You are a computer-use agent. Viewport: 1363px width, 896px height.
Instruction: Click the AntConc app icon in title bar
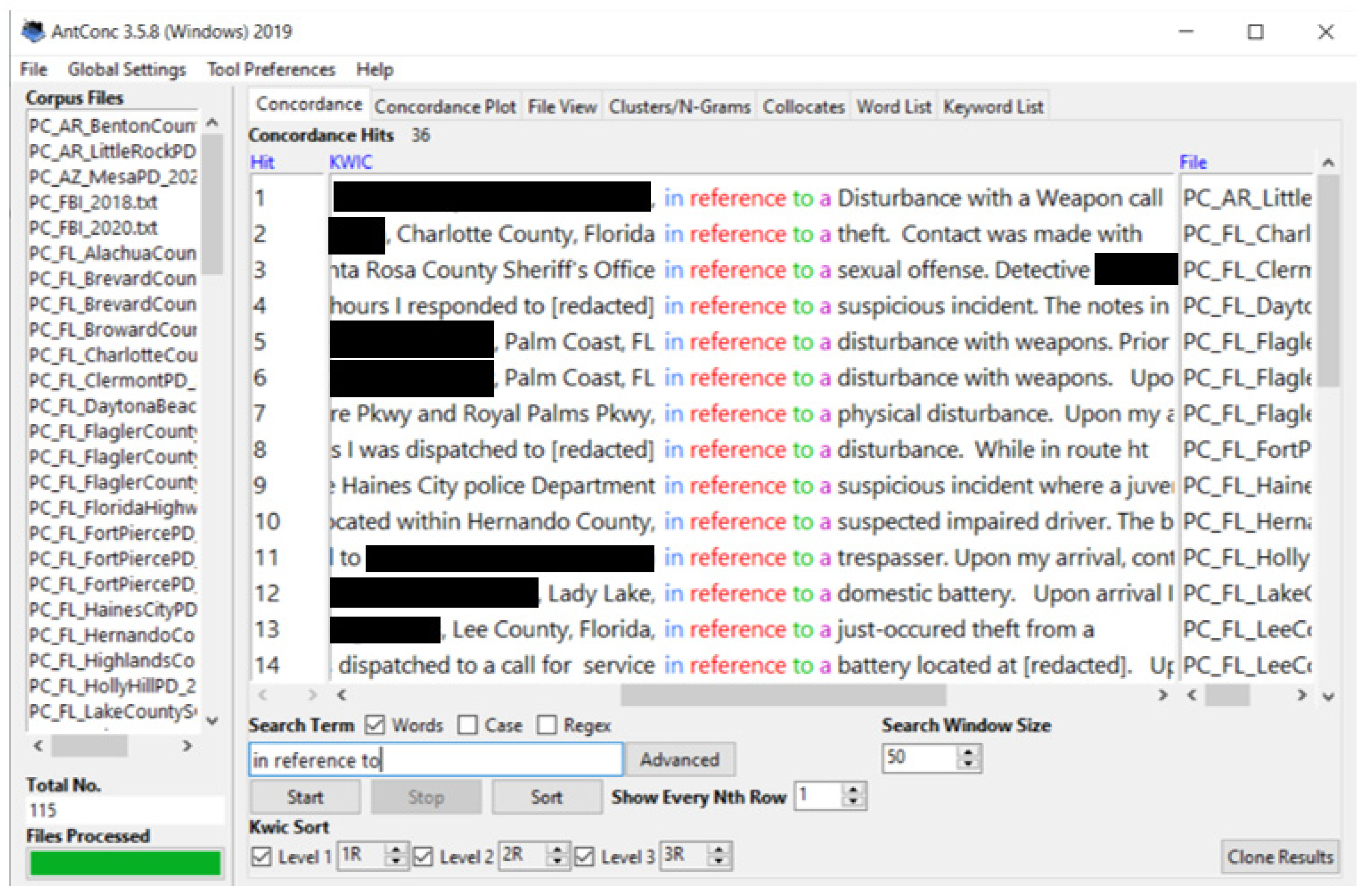tap(33, 31)
